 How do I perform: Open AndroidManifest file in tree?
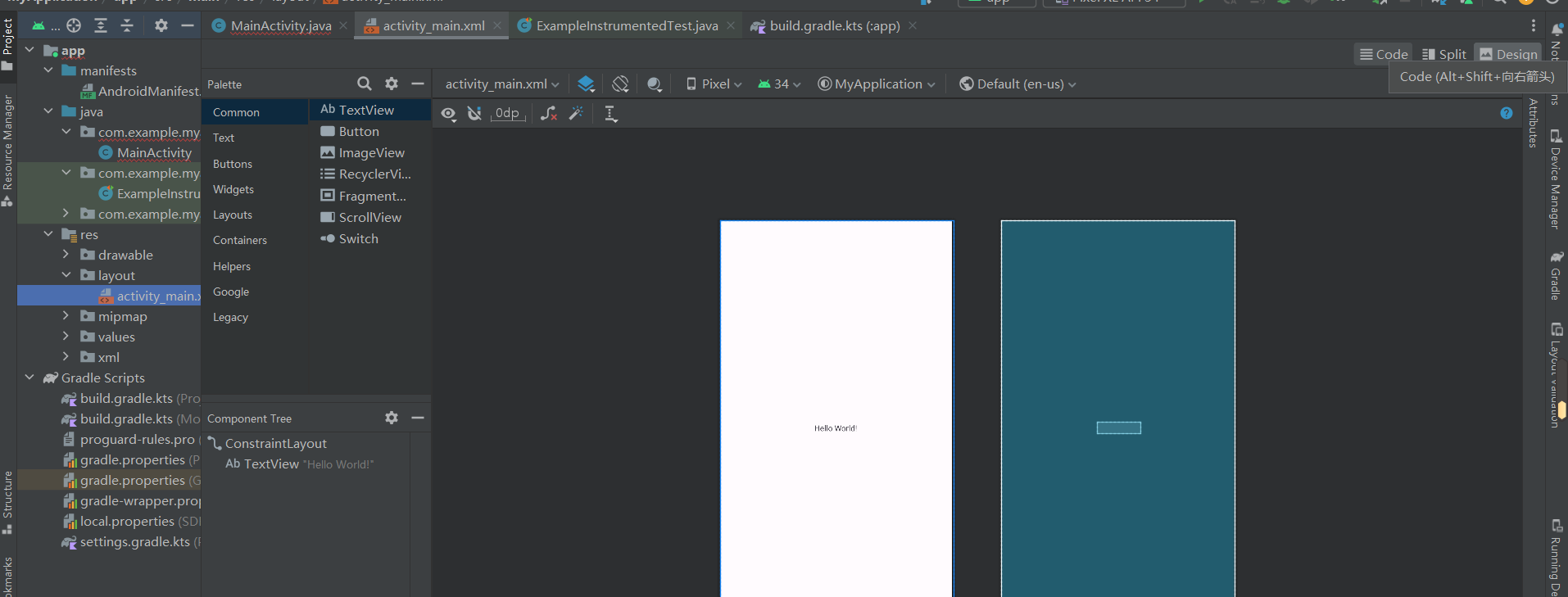[141, 91]
